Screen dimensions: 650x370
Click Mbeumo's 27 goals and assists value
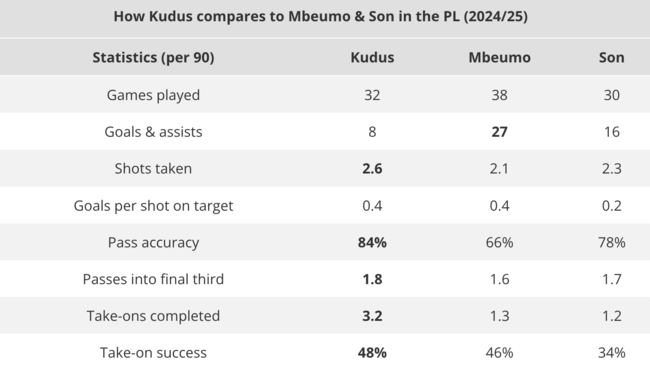tap(500, 132)
